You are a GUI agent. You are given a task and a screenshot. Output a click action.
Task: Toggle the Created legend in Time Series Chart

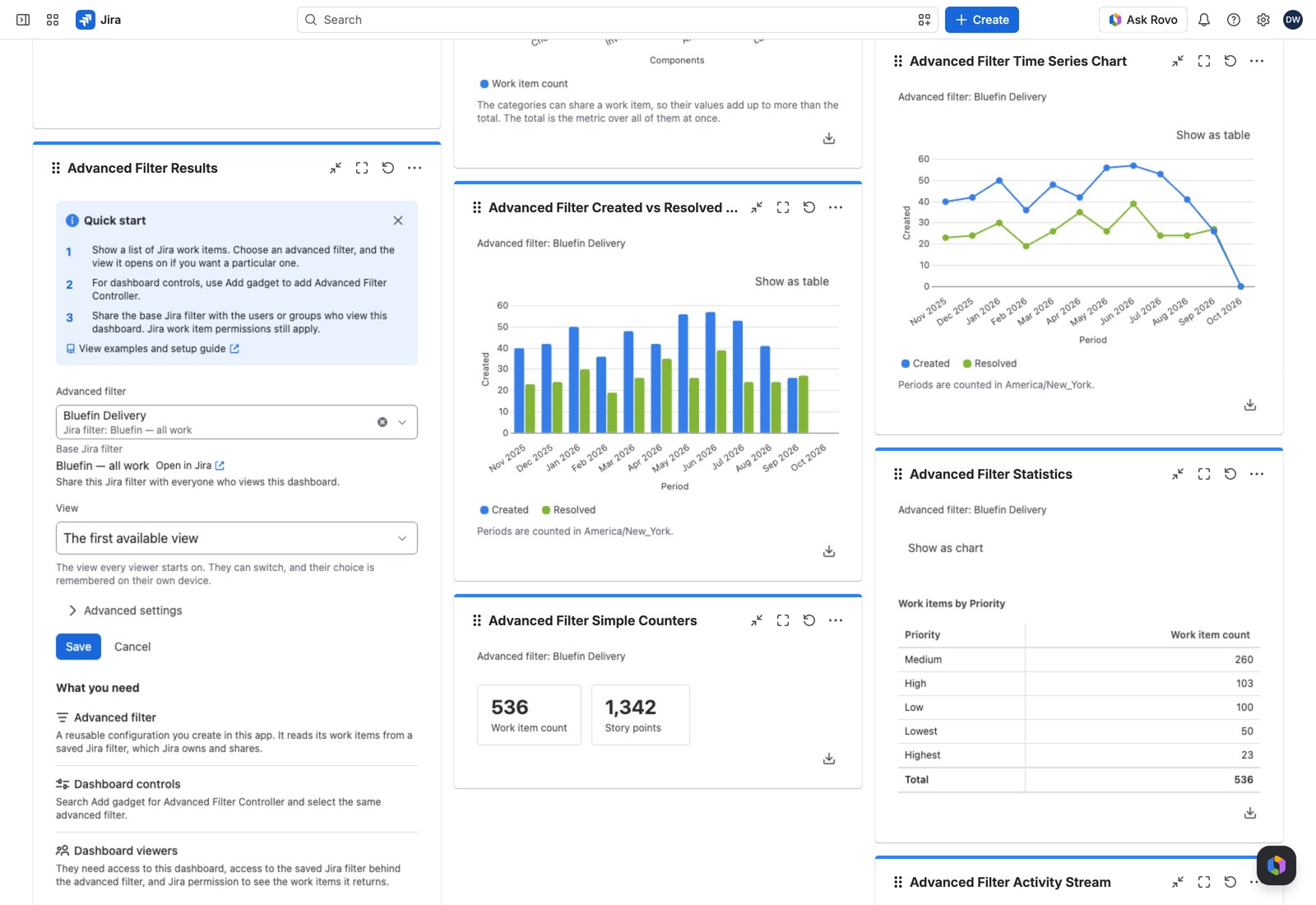[x=925, y=364]
